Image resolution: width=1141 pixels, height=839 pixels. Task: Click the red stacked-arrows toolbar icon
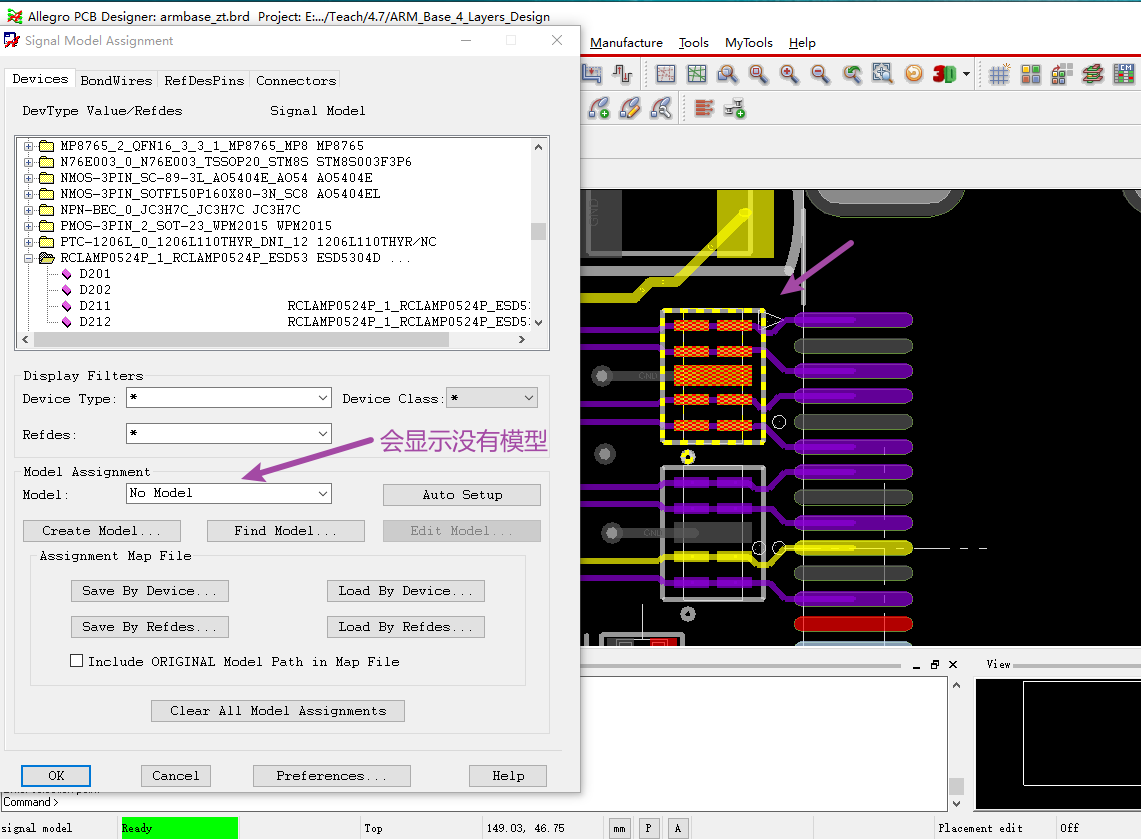(704, 109)
